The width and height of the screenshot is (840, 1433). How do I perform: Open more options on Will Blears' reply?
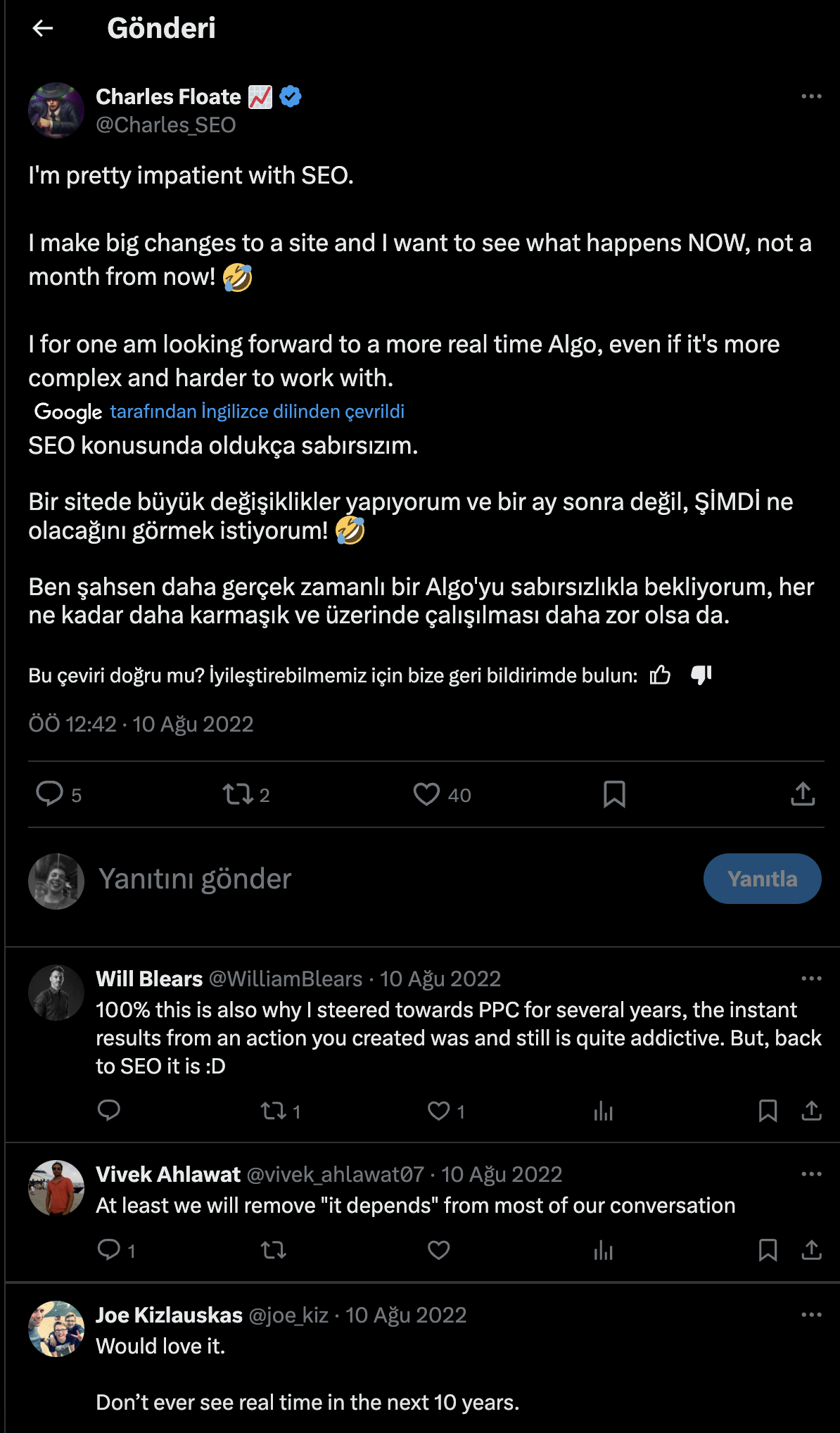810,978
